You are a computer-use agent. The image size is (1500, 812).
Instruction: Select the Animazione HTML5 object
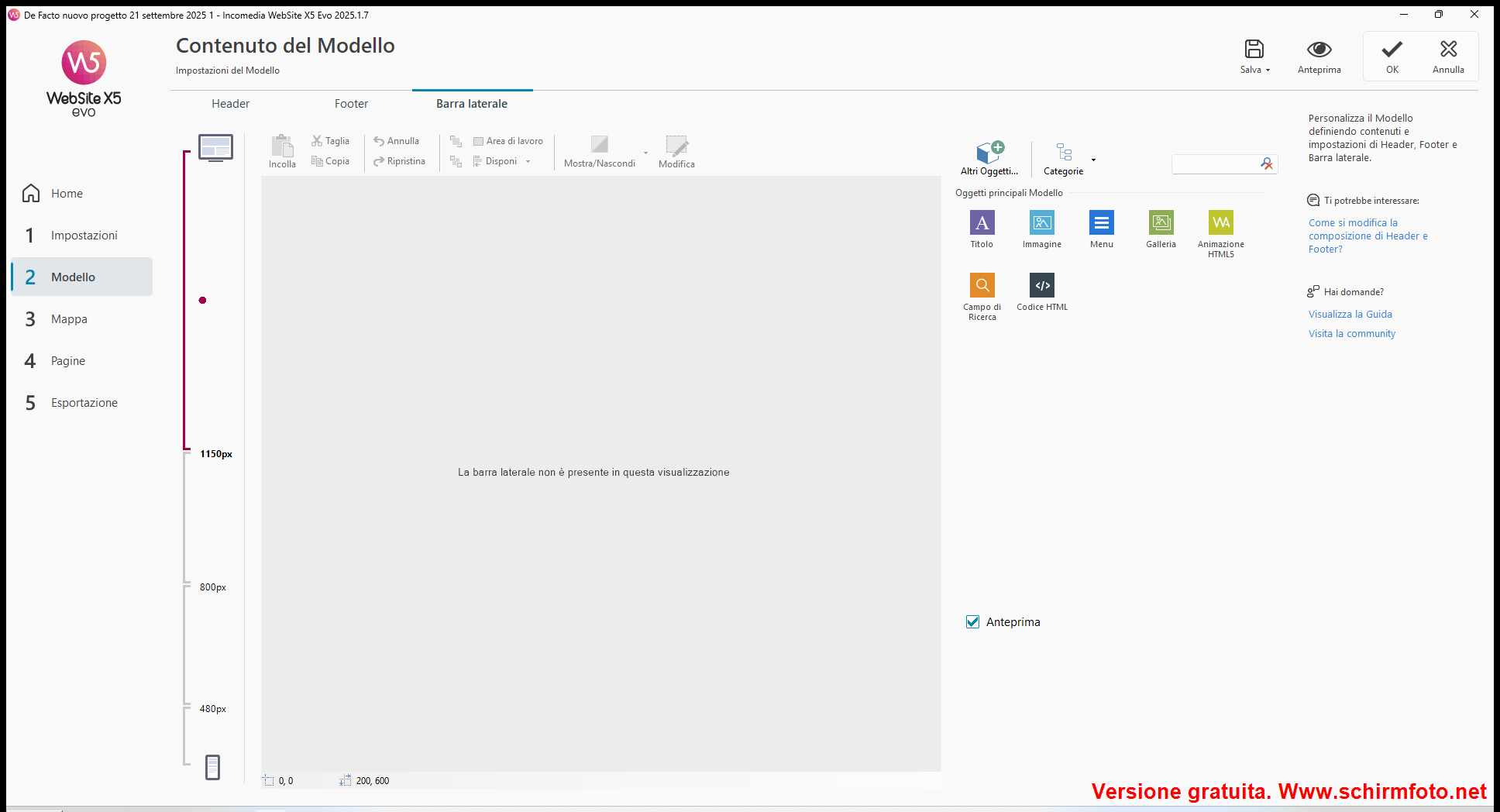1220,224
